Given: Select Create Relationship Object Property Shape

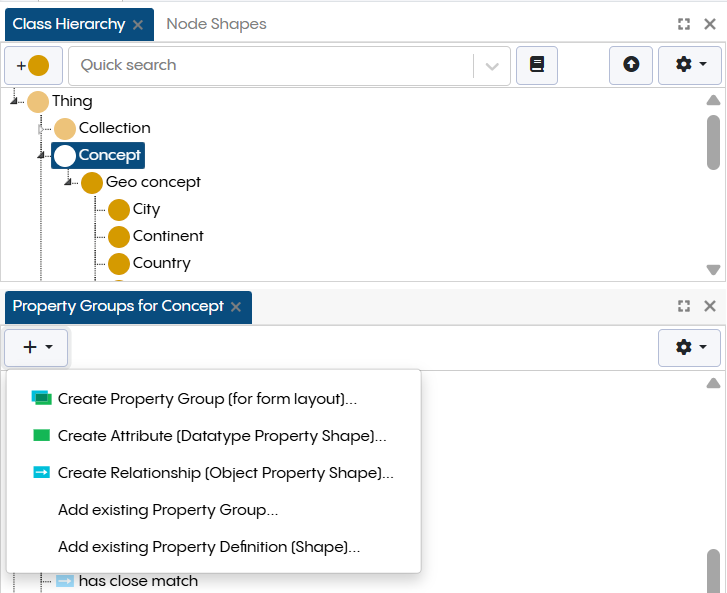Looking at the screenshot, I should click(225, 473).
